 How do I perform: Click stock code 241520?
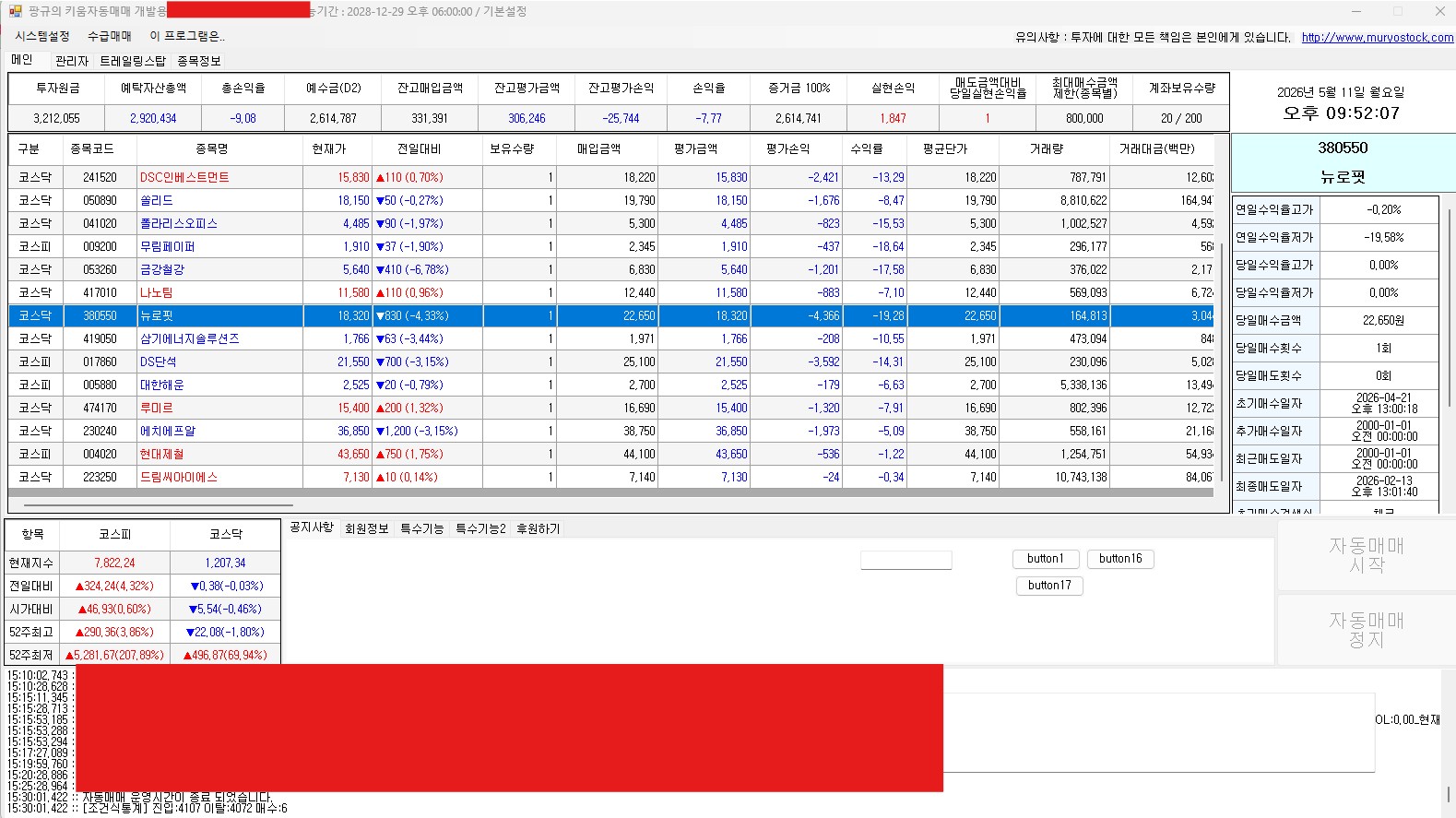pos(100,177)
